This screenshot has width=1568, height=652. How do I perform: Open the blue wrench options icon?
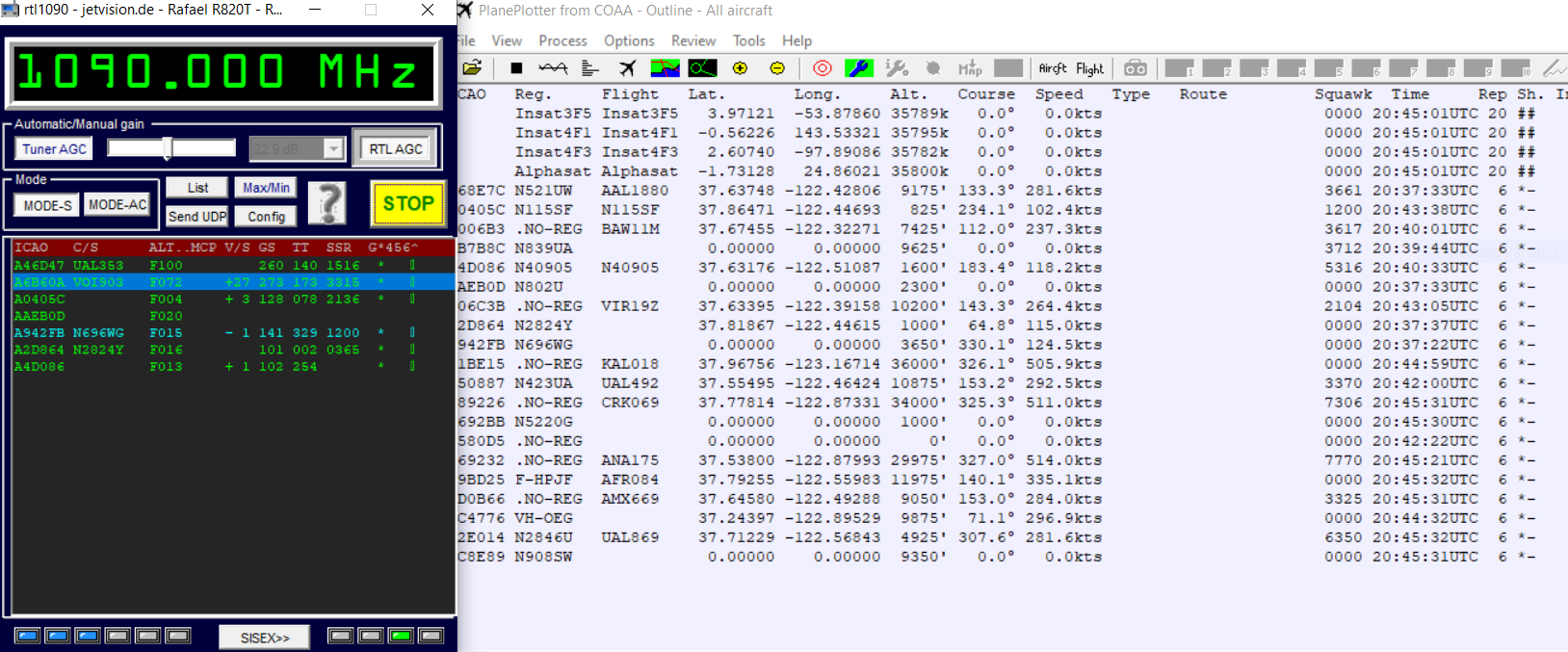pyautogui.click(x=858, y=68)
